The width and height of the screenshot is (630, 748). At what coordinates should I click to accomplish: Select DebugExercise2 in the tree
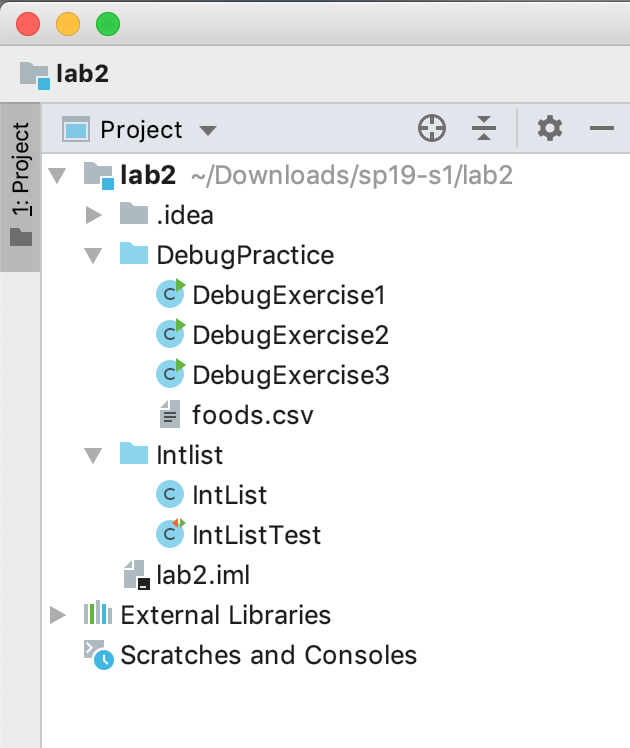(290, 335)
